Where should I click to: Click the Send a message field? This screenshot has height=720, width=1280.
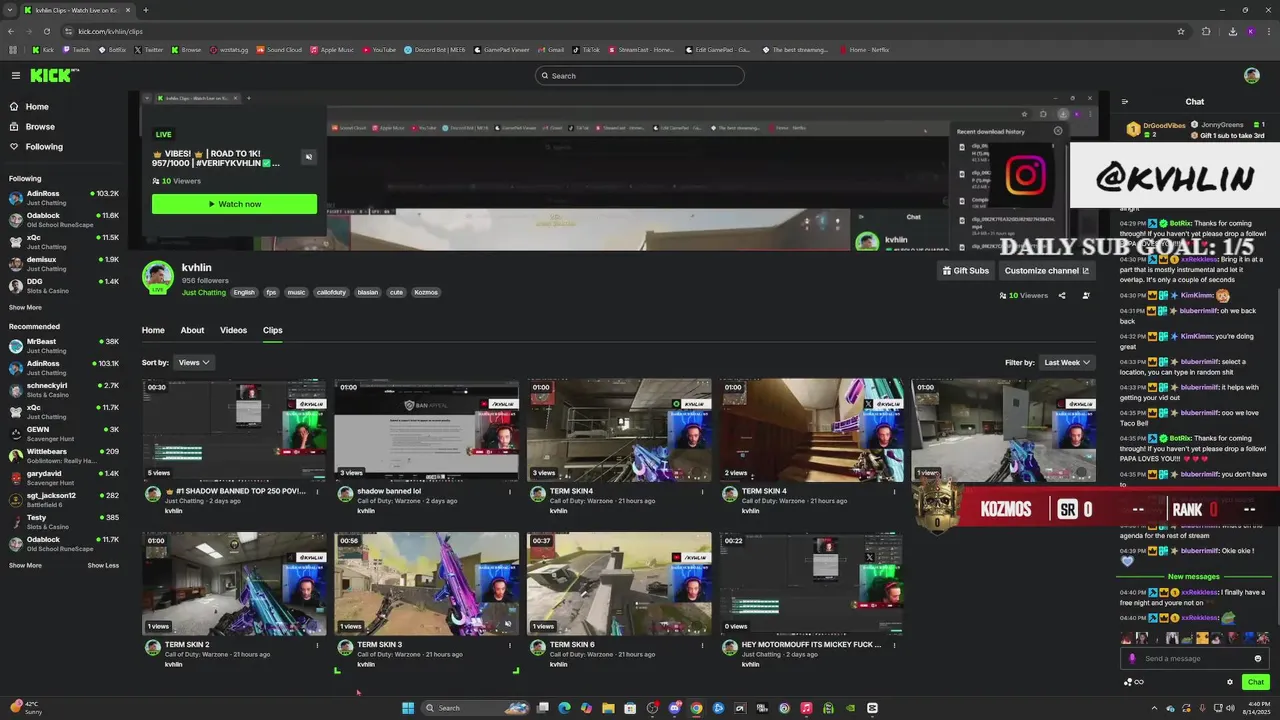click(1195, 659)
